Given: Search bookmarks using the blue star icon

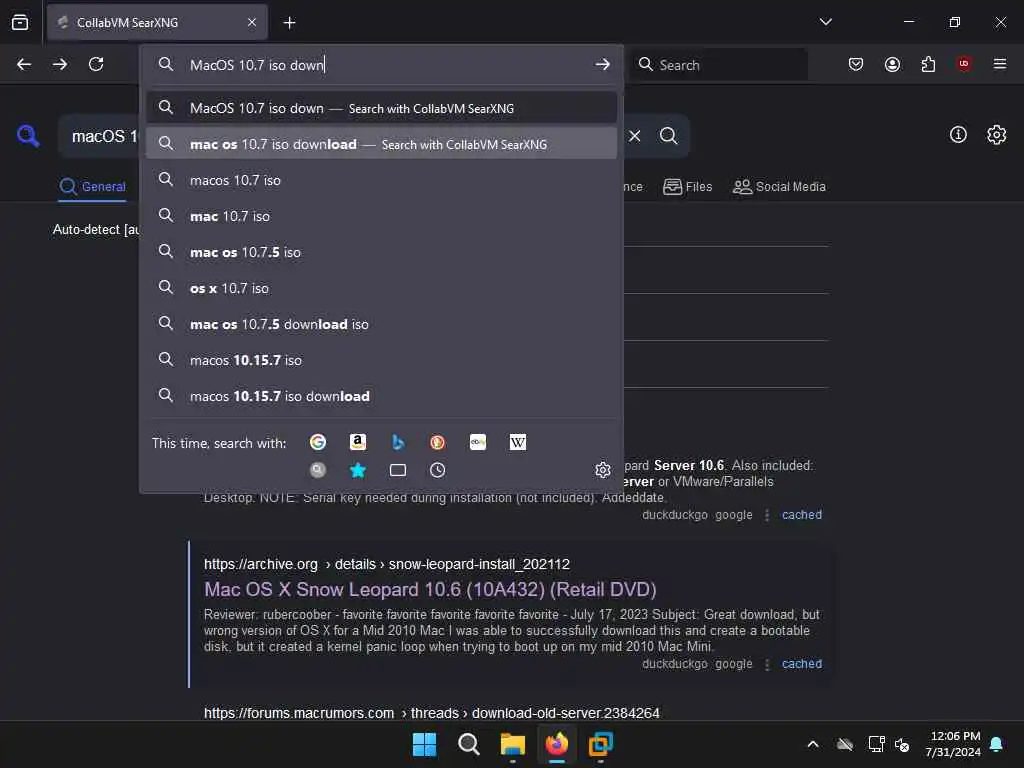Looking at the screenshot, I should coord(358,470).
